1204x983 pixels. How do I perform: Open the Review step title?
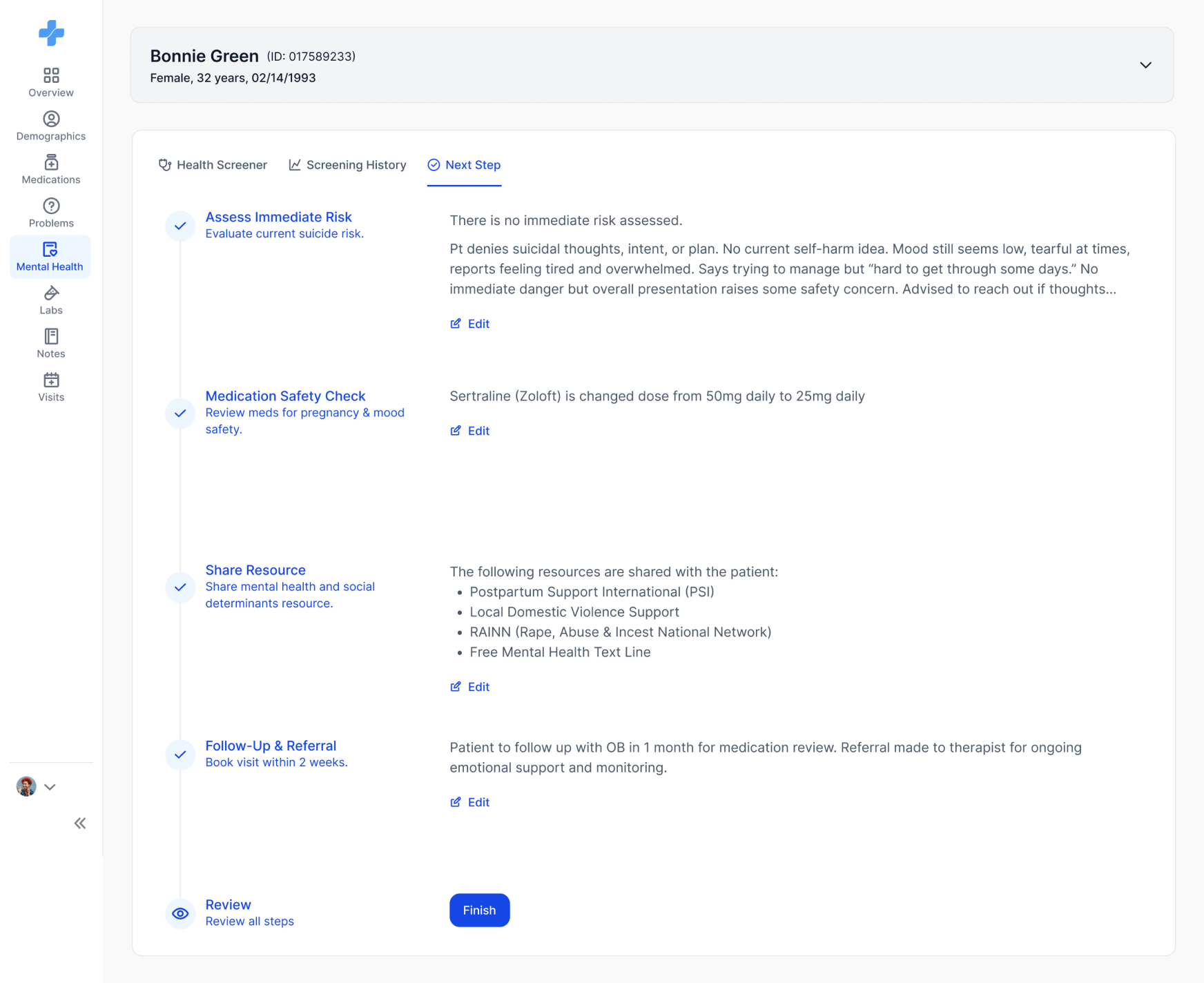coord(228,904)
